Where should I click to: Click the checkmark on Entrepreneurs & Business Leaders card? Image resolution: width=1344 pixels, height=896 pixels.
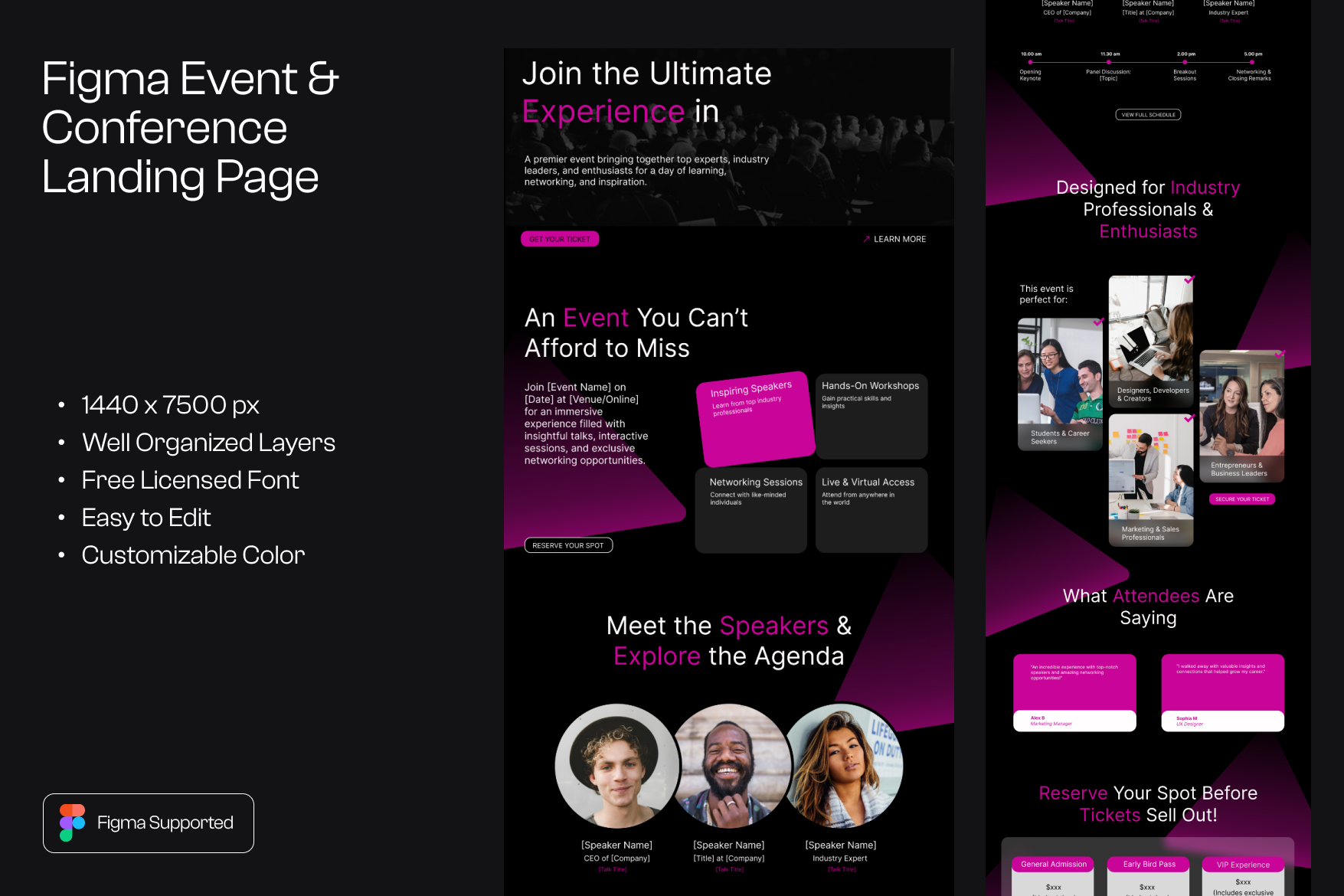[1279, 354]
